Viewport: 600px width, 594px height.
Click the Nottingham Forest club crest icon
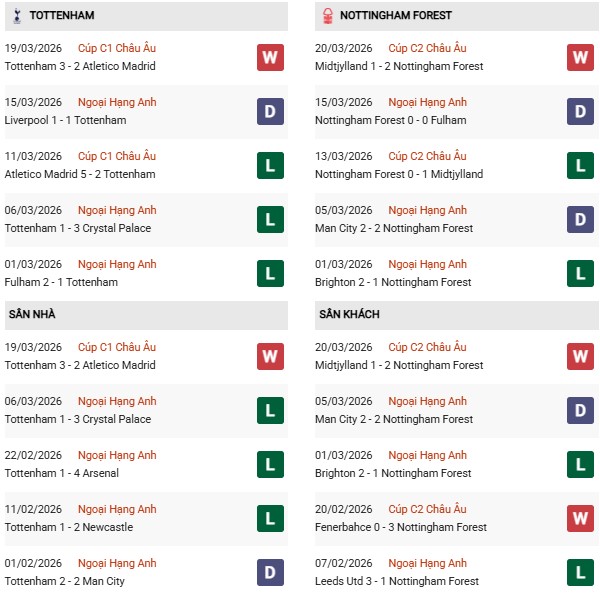click(327, 16)
